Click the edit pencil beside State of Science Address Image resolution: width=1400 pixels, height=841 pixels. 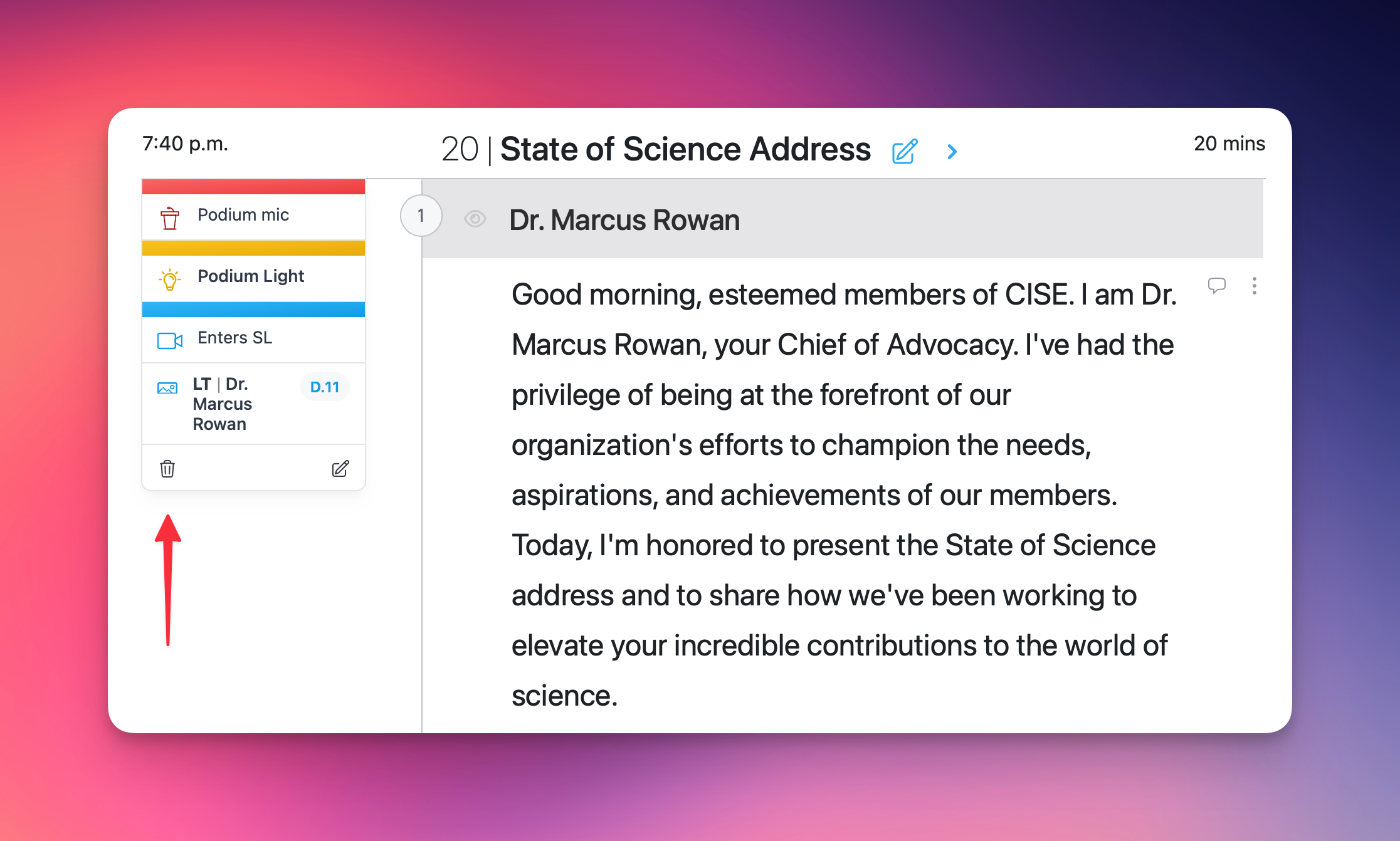click(905, 152)
